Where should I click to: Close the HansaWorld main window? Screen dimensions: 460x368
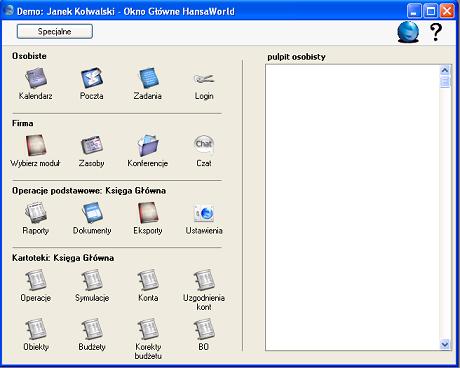click(x=447, y=11)
